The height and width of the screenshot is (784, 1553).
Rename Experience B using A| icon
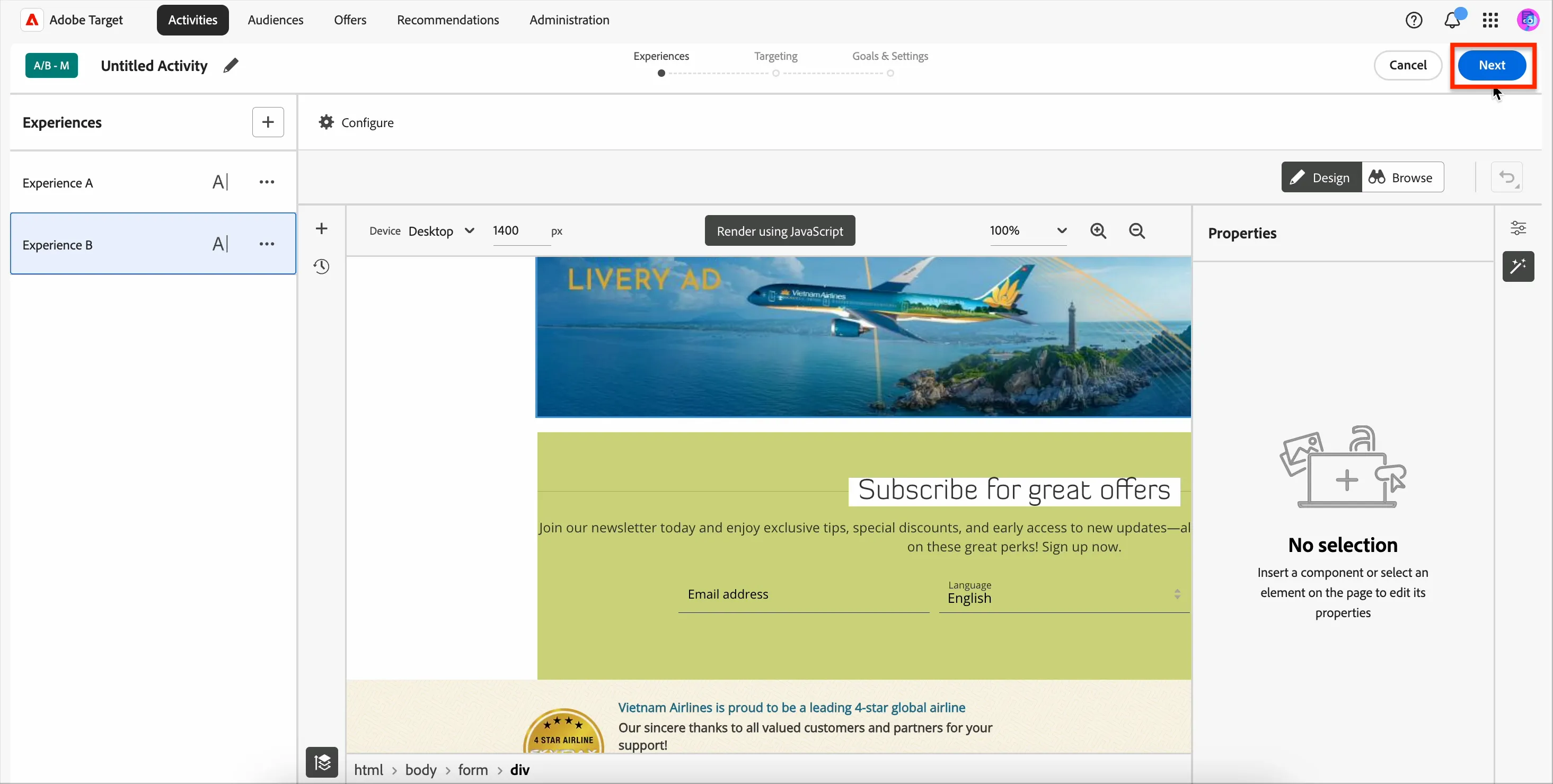[220, 244]
